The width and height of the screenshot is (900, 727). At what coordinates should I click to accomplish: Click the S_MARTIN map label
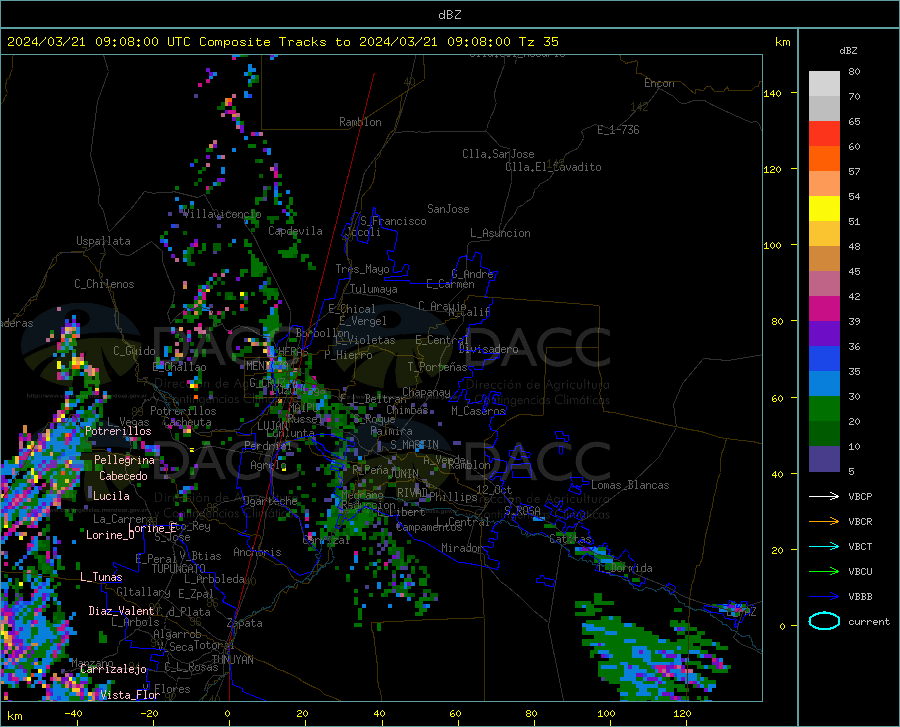(414, 445)
